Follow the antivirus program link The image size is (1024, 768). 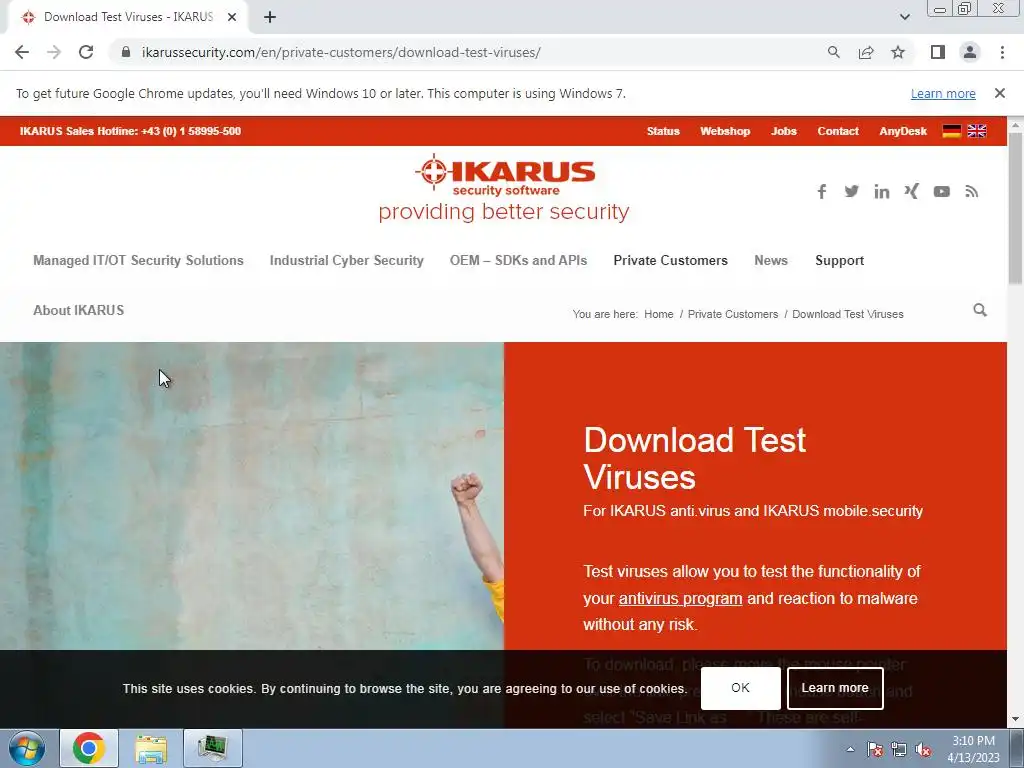pos(680,598)
